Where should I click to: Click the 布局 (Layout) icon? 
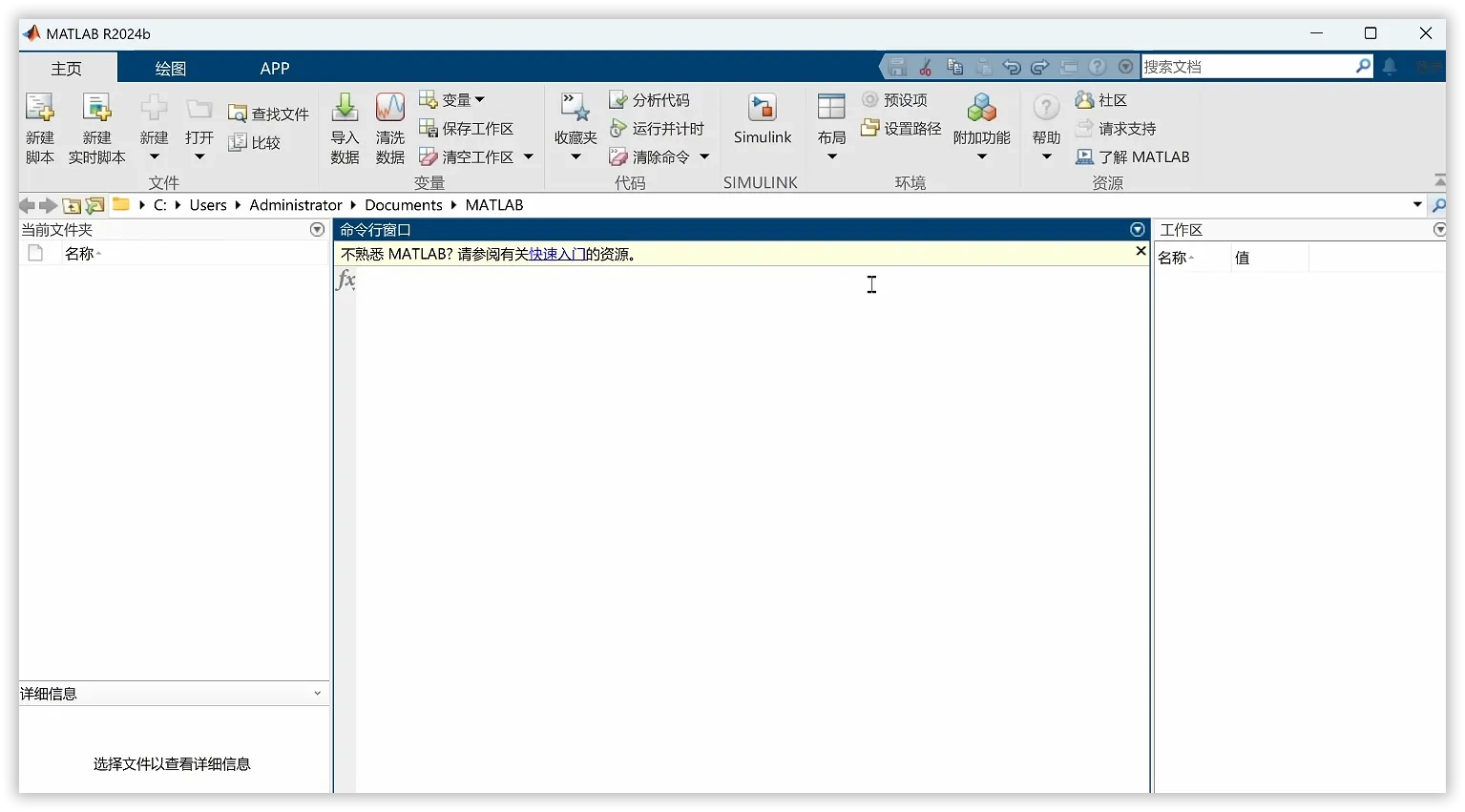pos(831,107)
